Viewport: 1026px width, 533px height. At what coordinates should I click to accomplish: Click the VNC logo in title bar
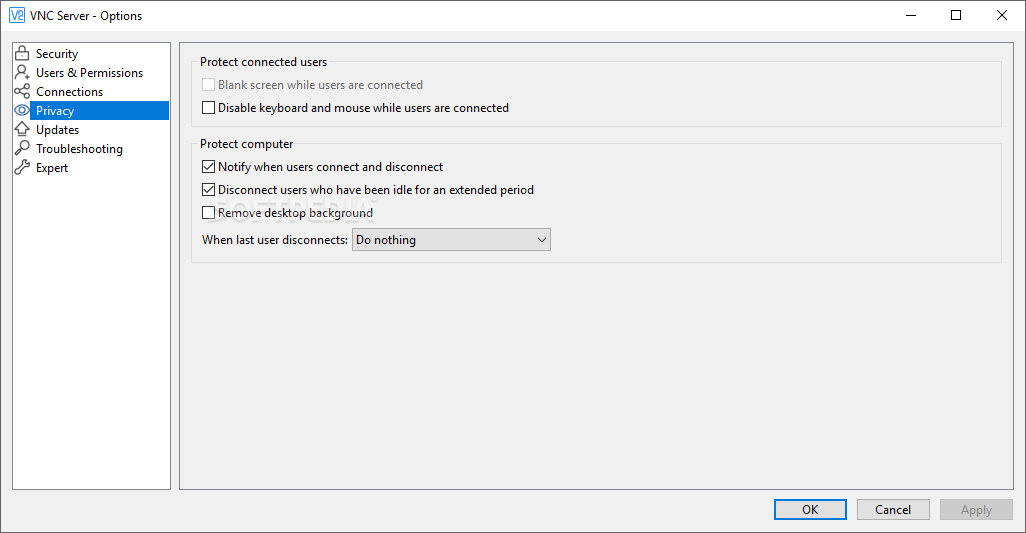(x=17, y=15)
